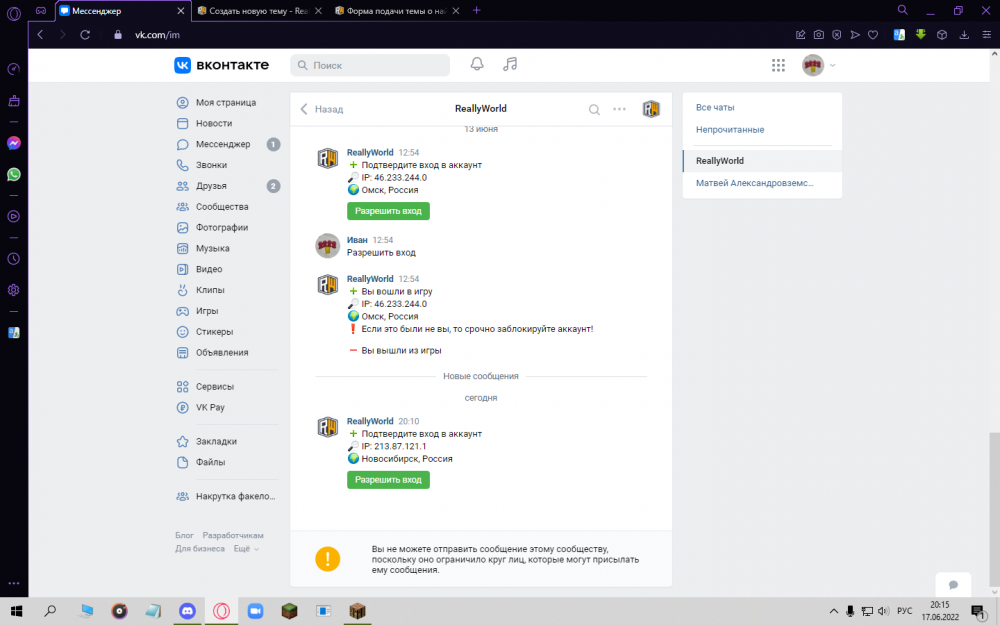Viewport: 1000px width, 625px height.
Task: Reload the page in the browser
Action: tap(85, 35)
